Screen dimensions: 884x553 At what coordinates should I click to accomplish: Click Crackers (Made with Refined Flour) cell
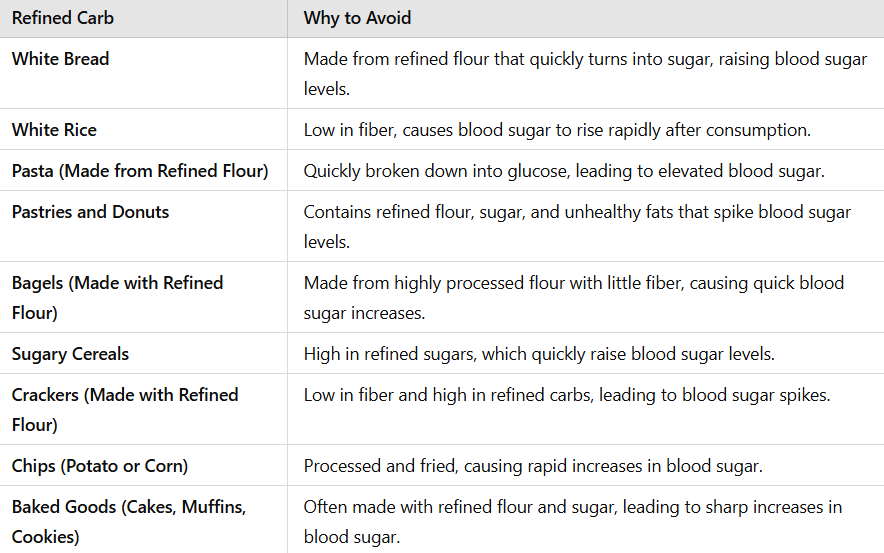pos(143,409)
